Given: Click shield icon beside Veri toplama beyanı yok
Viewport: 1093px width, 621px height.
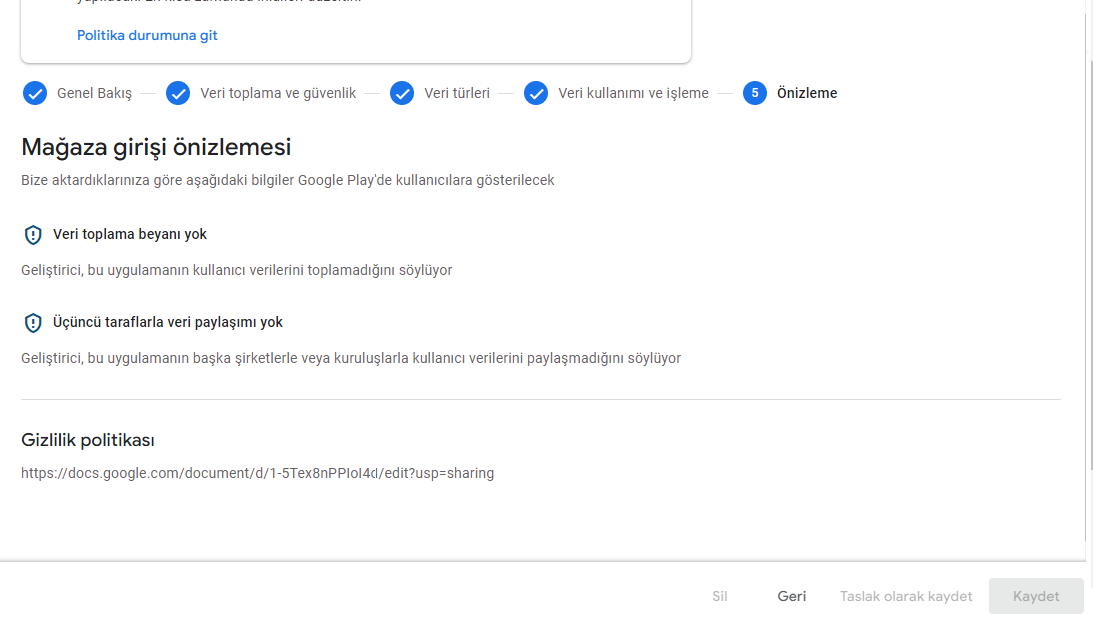Looking at the screenshot, I should (33, 235).
